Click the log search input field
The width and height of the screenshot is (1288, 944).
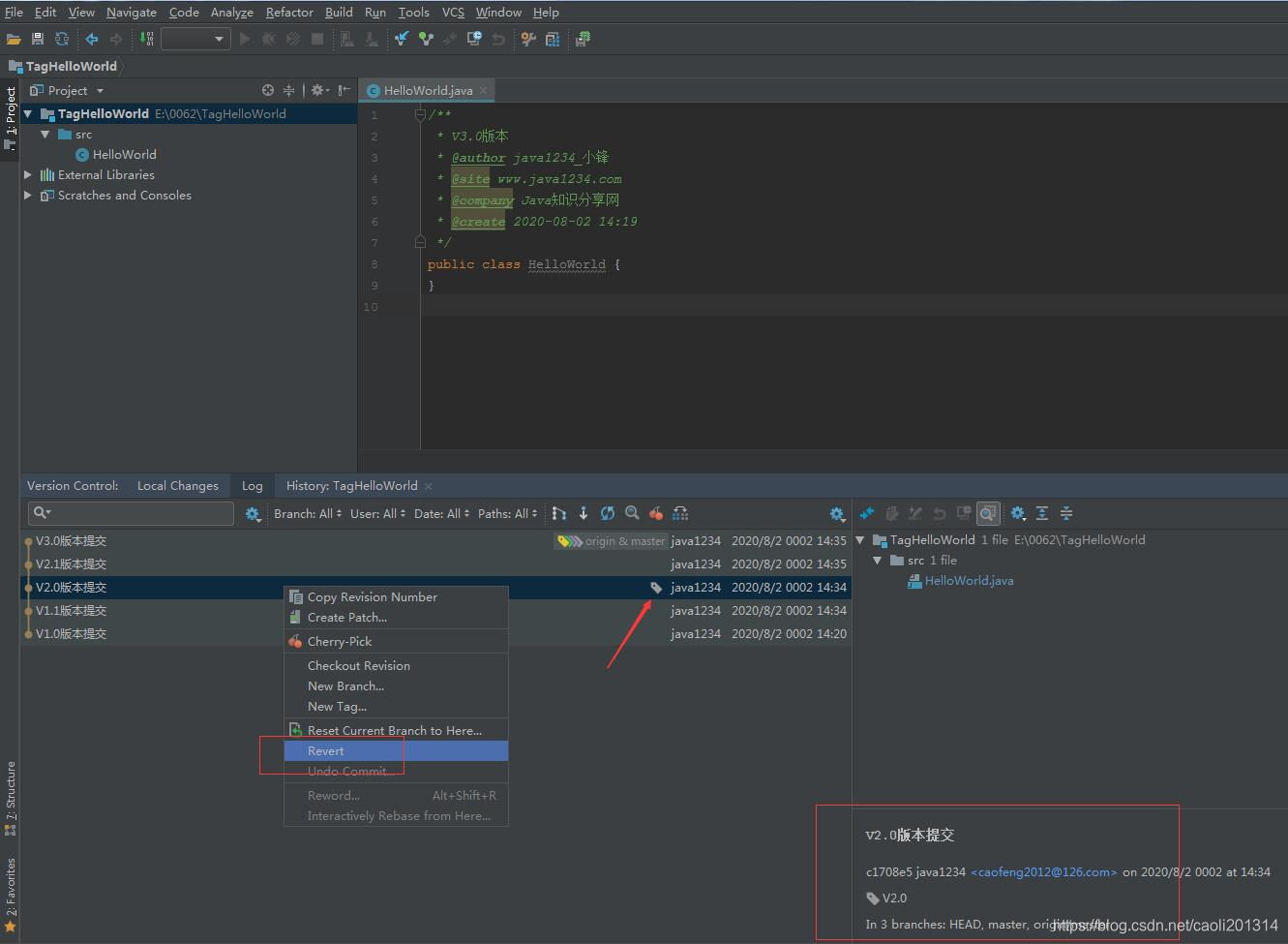tap(132, 513)
